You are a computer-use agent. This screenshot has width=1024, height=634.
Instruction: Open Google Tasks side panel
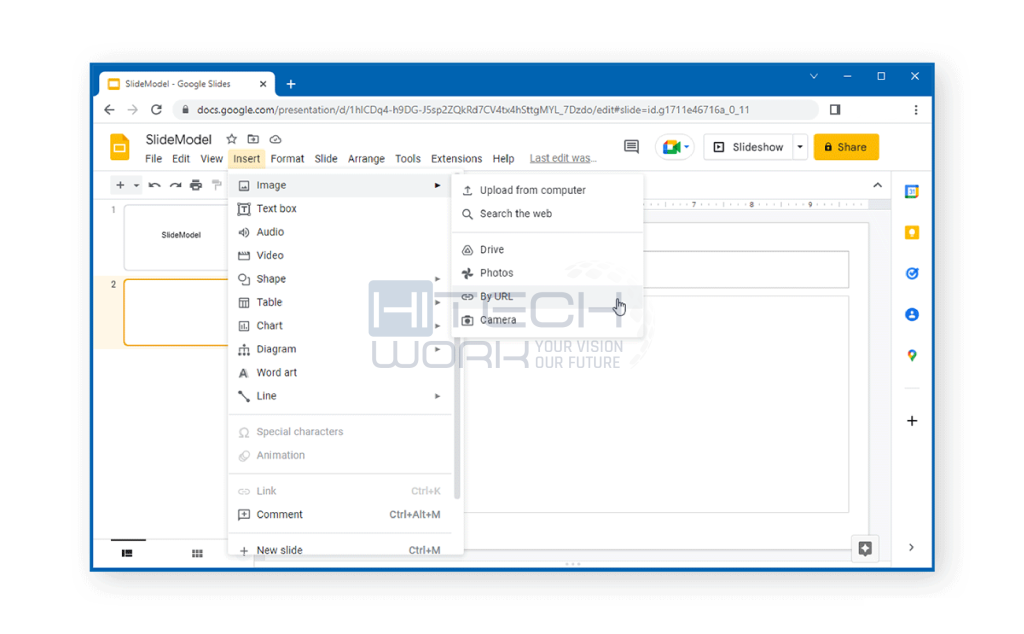pyautogui.click(x=912, y=274)
